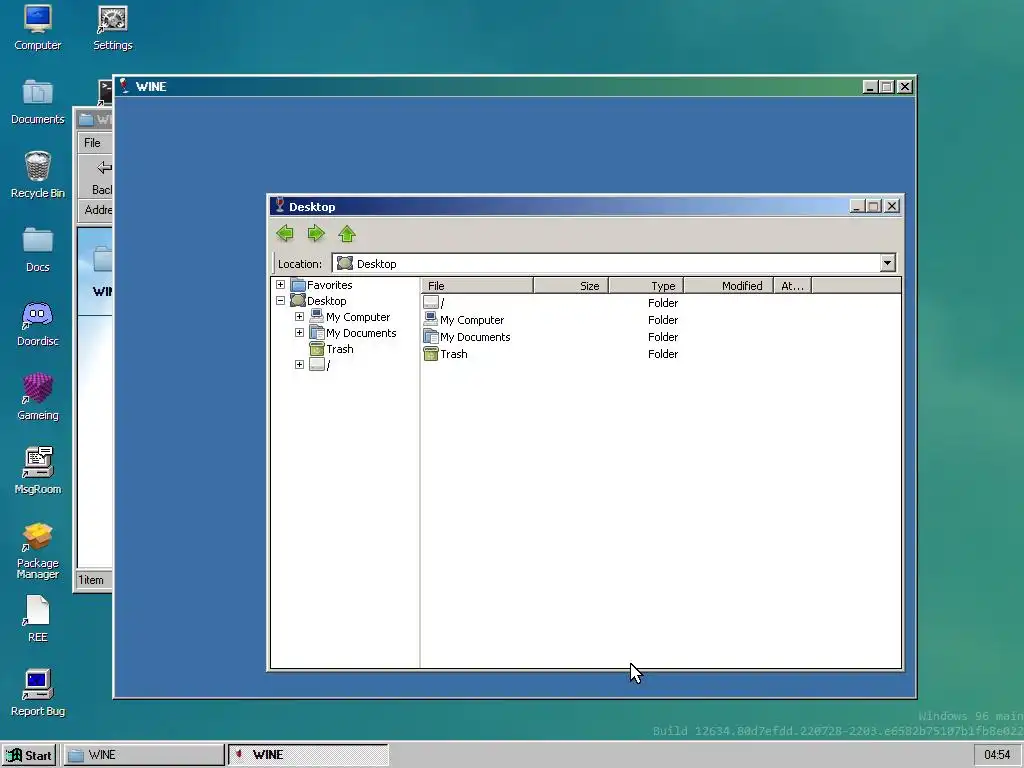
Task: Select the 'Trash' file list name
Action: point(453,354)
